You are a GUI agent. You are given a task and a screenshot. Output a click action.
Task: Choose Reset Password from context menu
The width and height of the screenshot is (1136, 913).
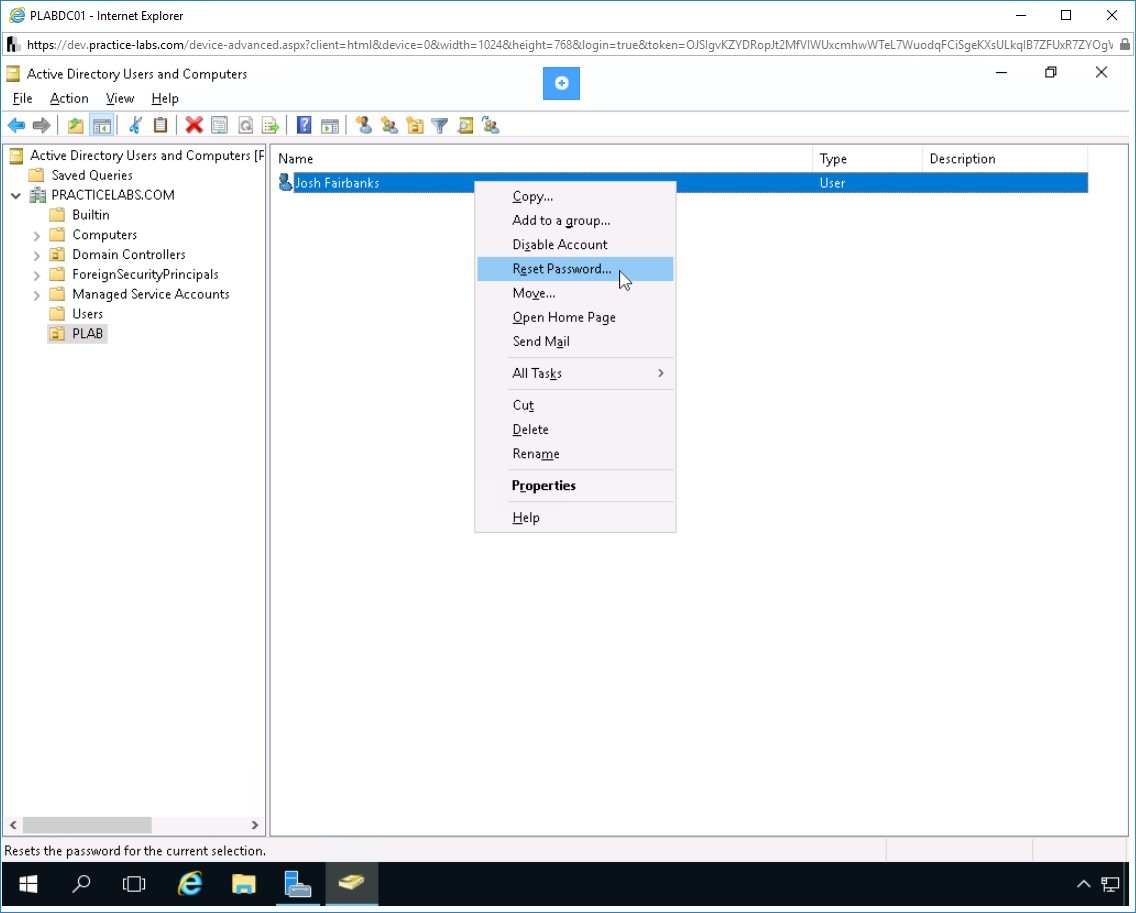coord(575,269)
